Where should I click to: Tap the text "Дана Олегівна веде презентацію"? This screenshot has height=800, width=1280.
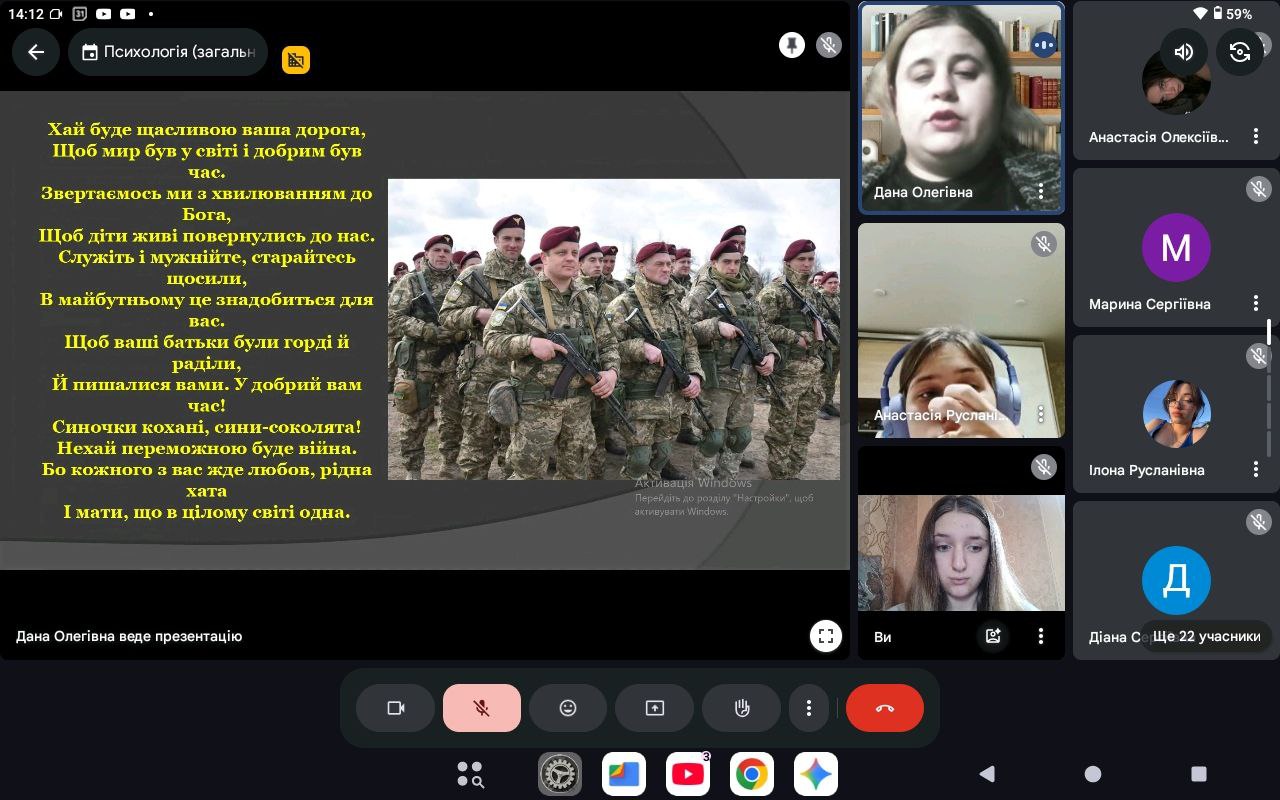129,636
